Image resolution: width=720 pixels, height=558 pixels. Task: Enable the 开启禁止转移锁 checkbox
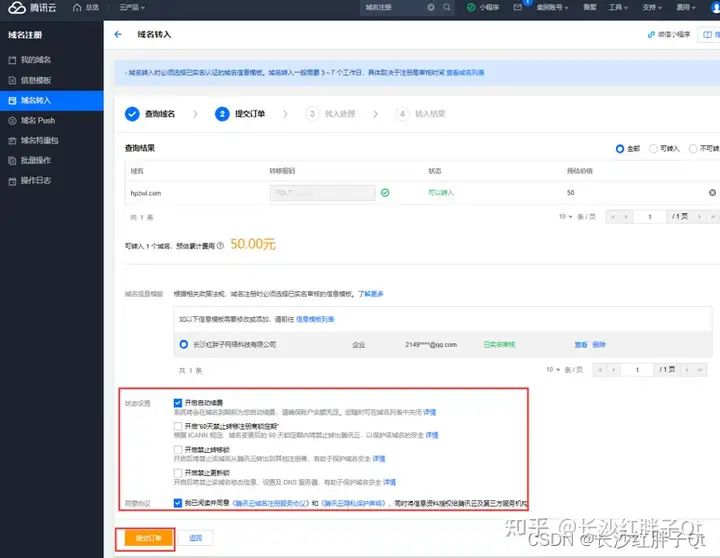pyautogui.click(x=178, y=450)
